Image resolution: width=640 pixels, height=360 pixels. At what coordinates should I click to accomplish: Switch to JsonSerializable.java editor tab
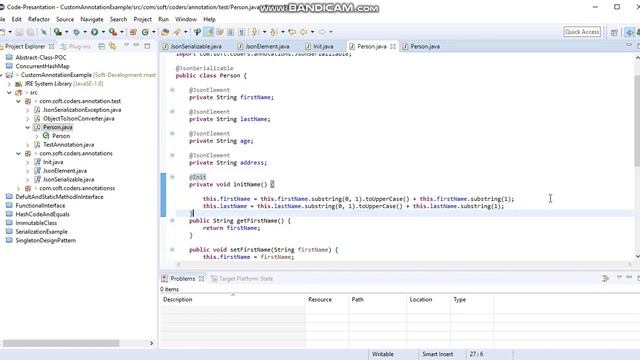[192, 47]
